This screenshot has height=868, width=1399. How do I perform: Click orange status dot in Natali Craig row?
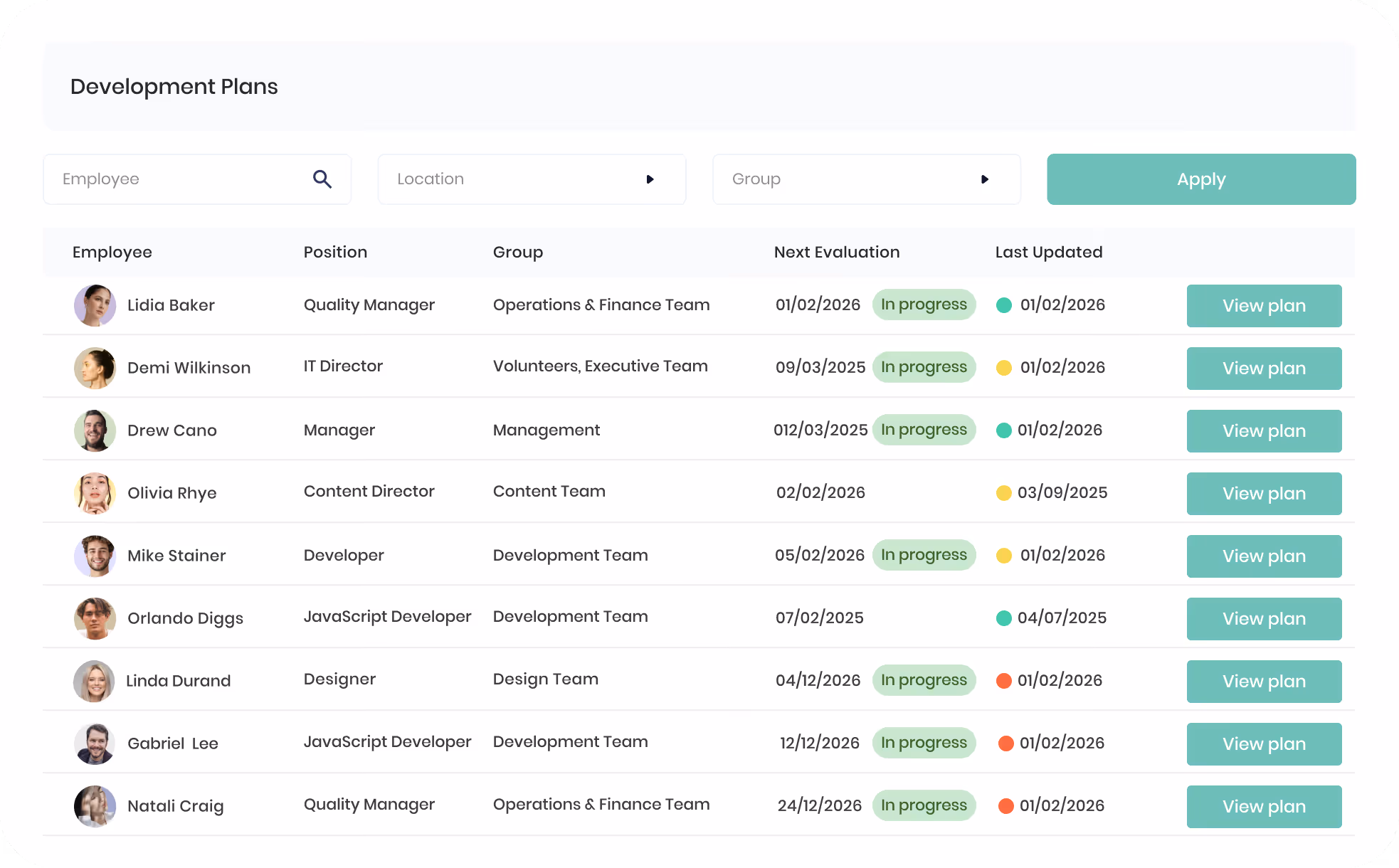point(1006,806)
